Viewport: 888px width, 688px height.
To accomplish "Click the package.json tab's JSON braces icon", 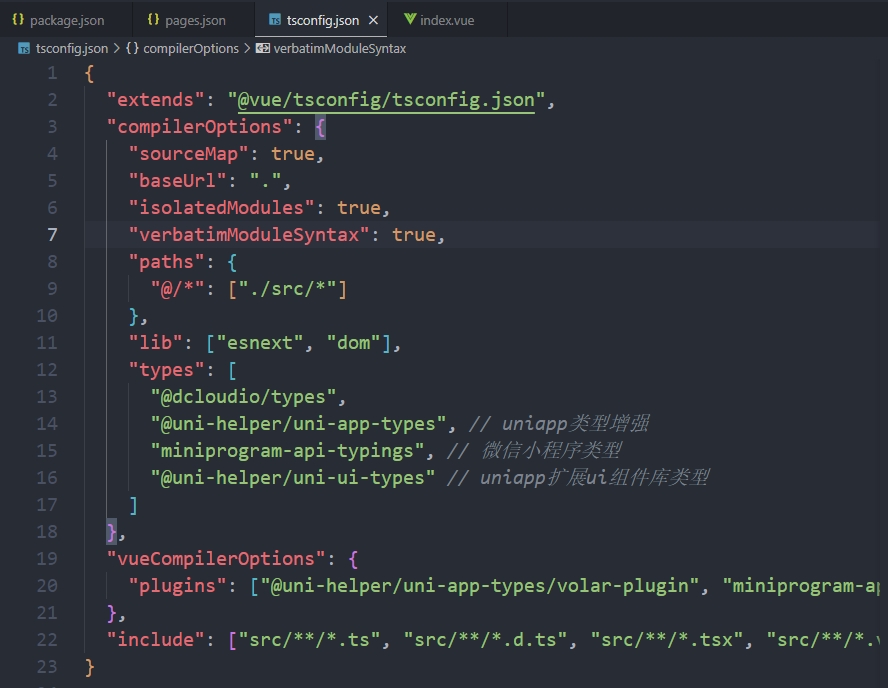I will [x=18, y=20].
